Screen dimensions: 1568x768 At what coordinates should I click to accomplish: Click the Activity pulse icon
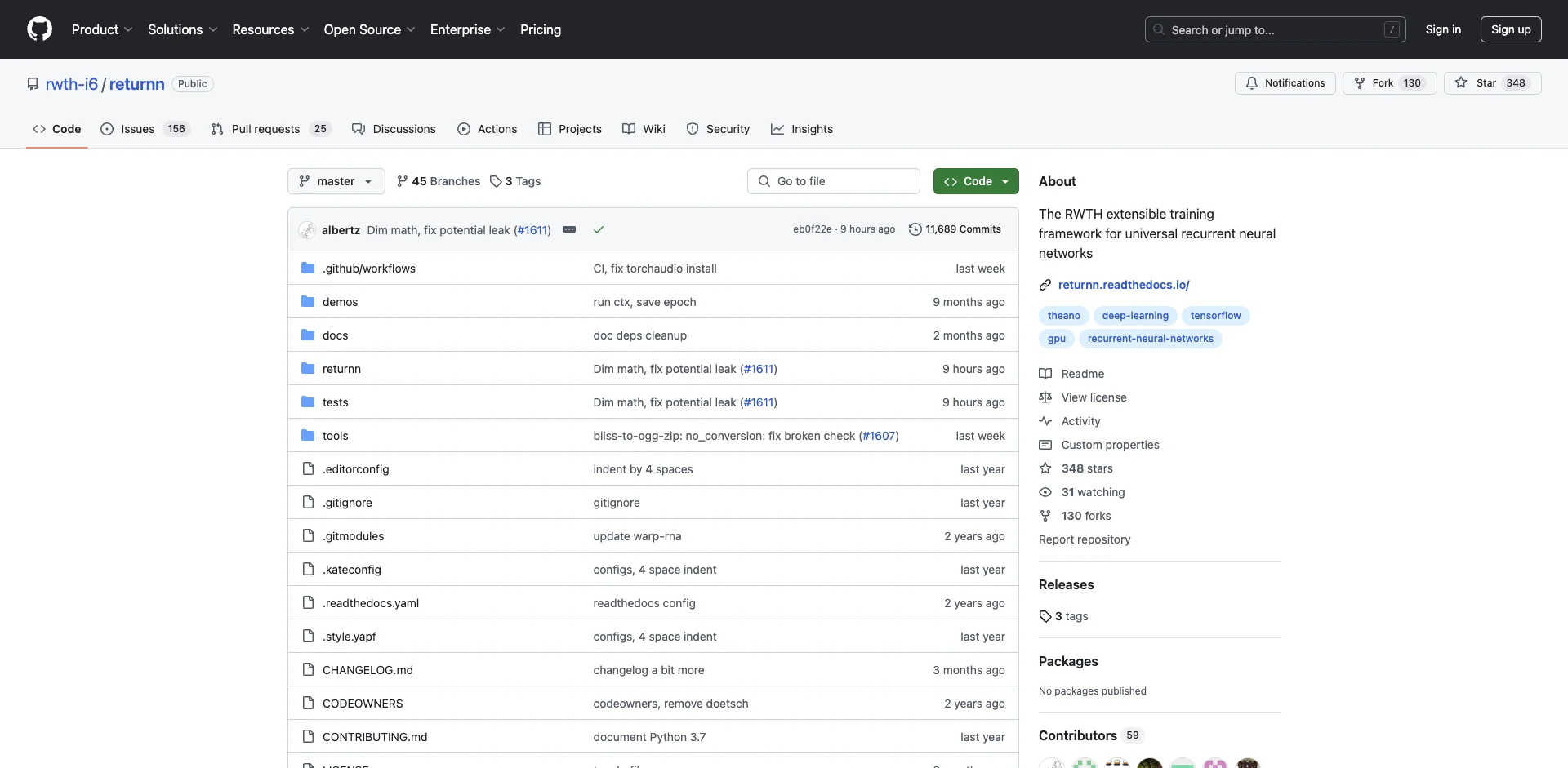pos(1045,421)
